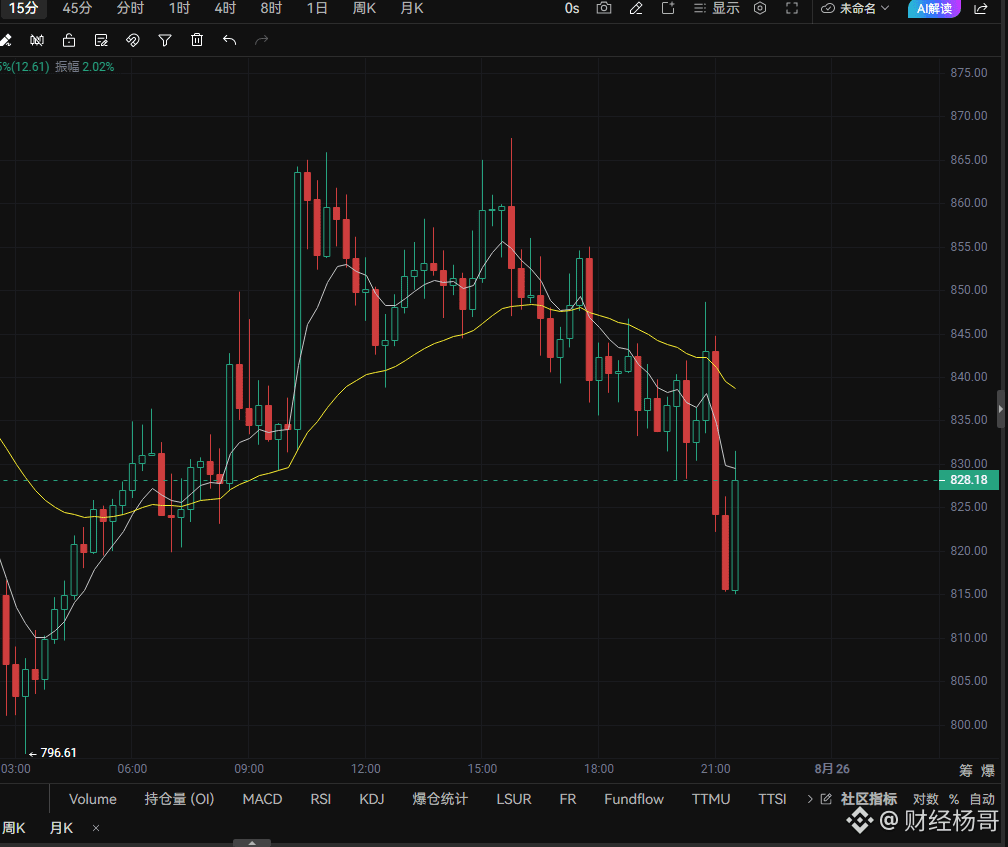
Task: Click the 爆 liquidation button on the time axis
Action: tap(988, 770)
